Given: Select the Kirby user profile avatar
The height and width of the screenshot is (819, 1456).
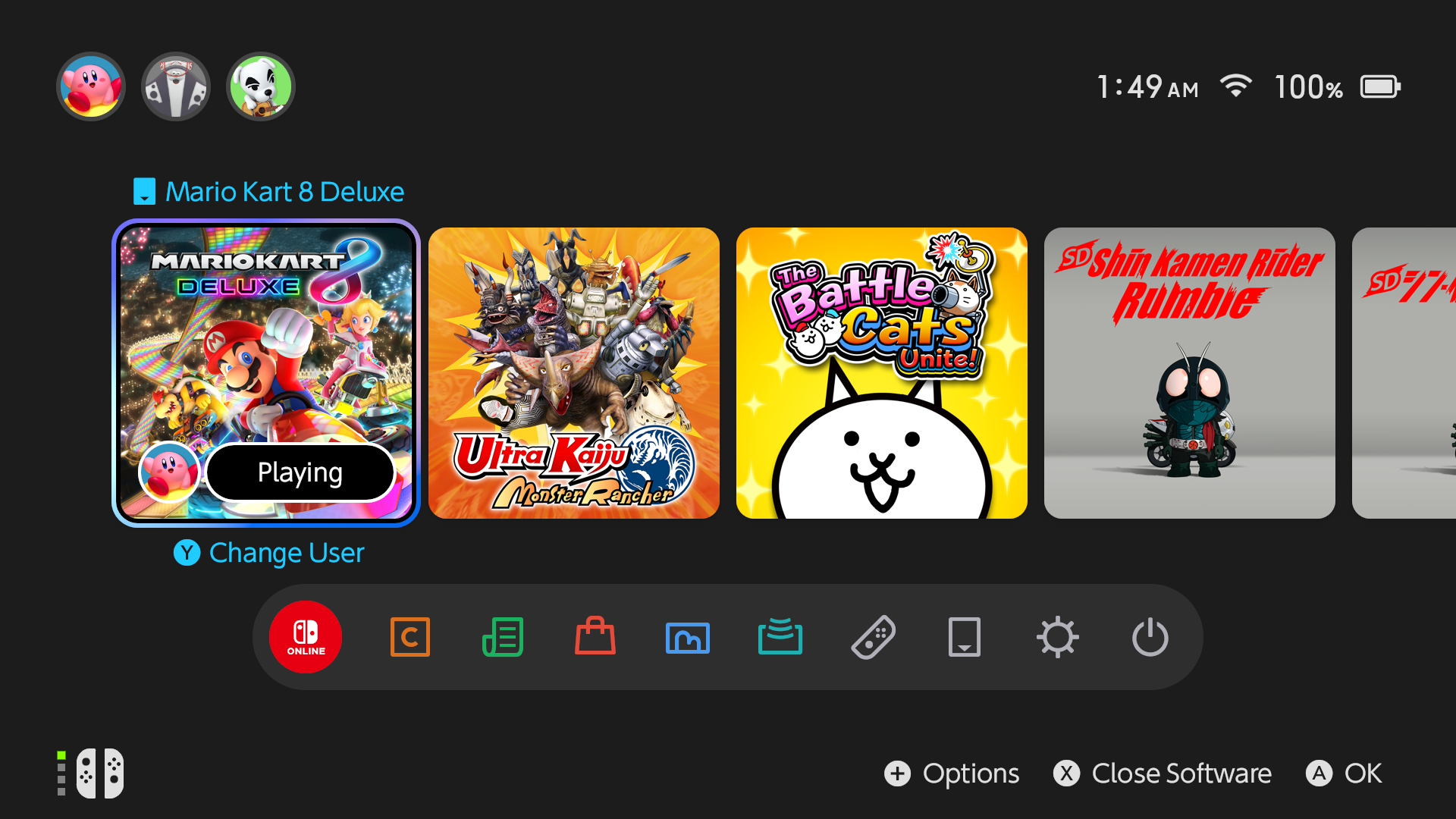Looking at the screenshot, I should pyautogui.click(x=91, y=86).
